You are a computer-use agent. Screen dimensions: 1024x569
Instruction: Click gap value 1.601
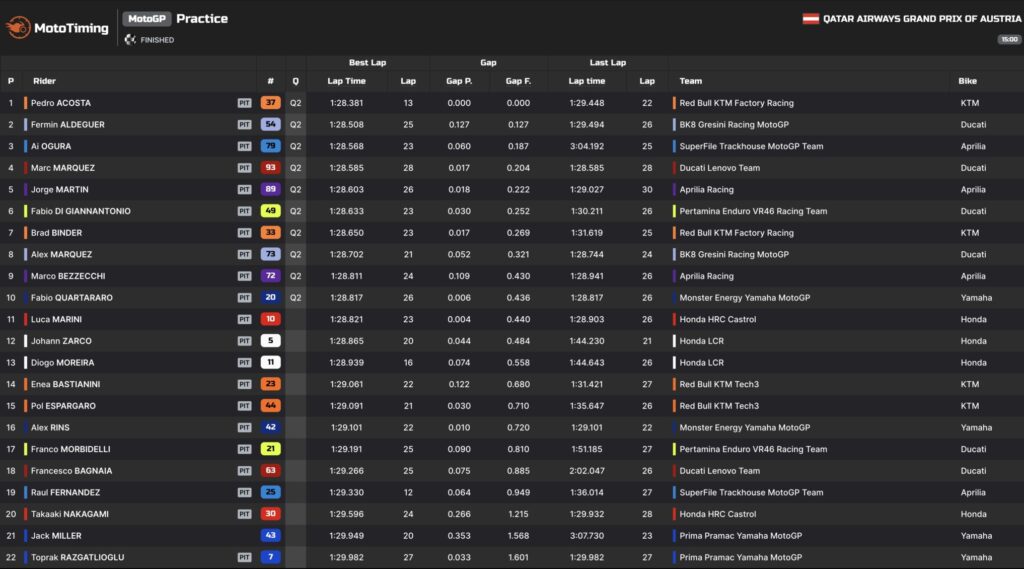pyautogui.click(x=518, y=557)
